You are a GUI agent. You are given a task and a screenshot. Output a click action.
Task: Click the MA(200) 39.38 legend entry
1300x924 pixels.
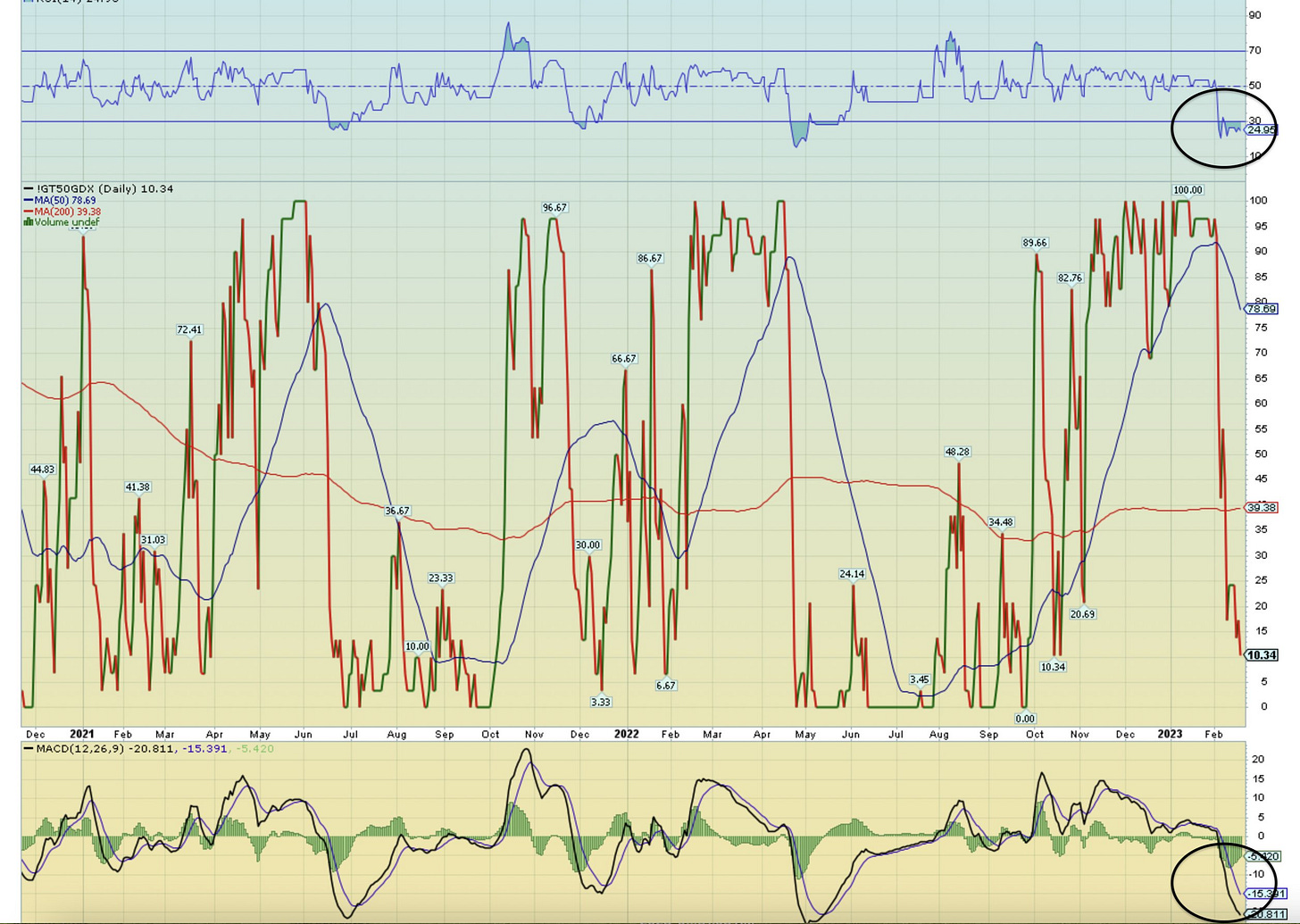coord(62,212)
